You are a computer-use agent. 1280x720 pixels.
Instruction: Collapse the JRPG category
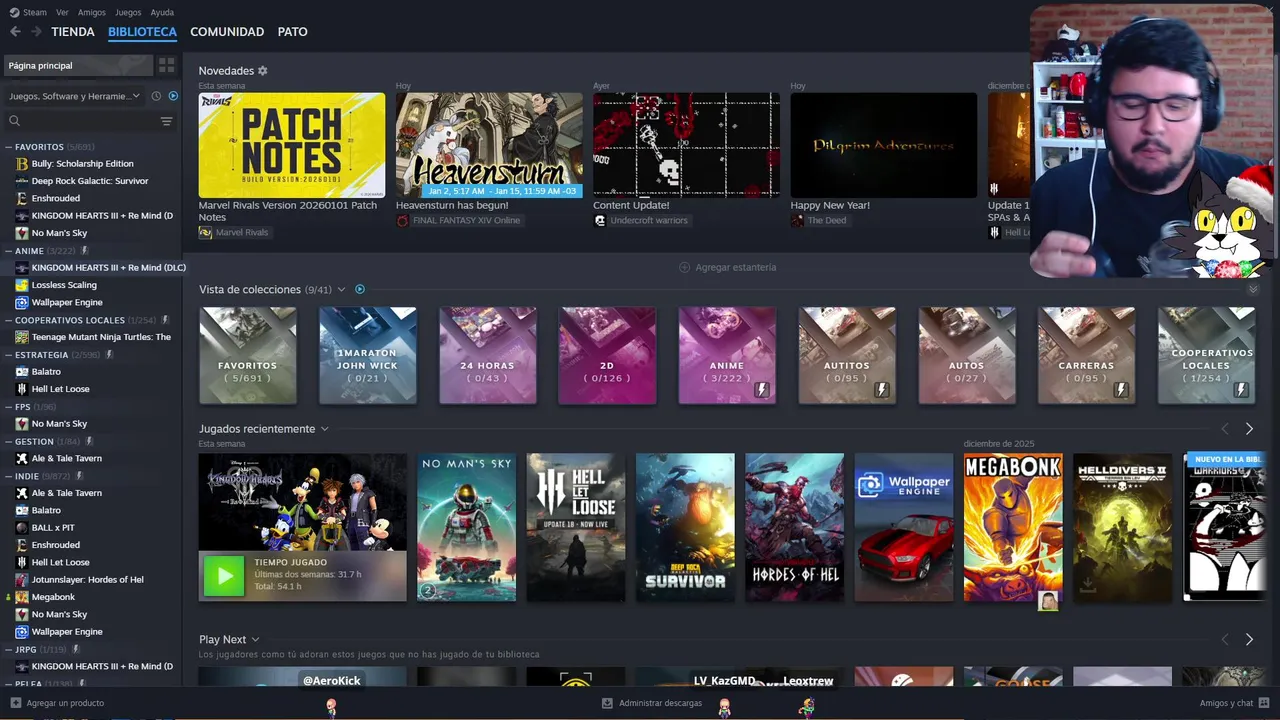point(9,649)
